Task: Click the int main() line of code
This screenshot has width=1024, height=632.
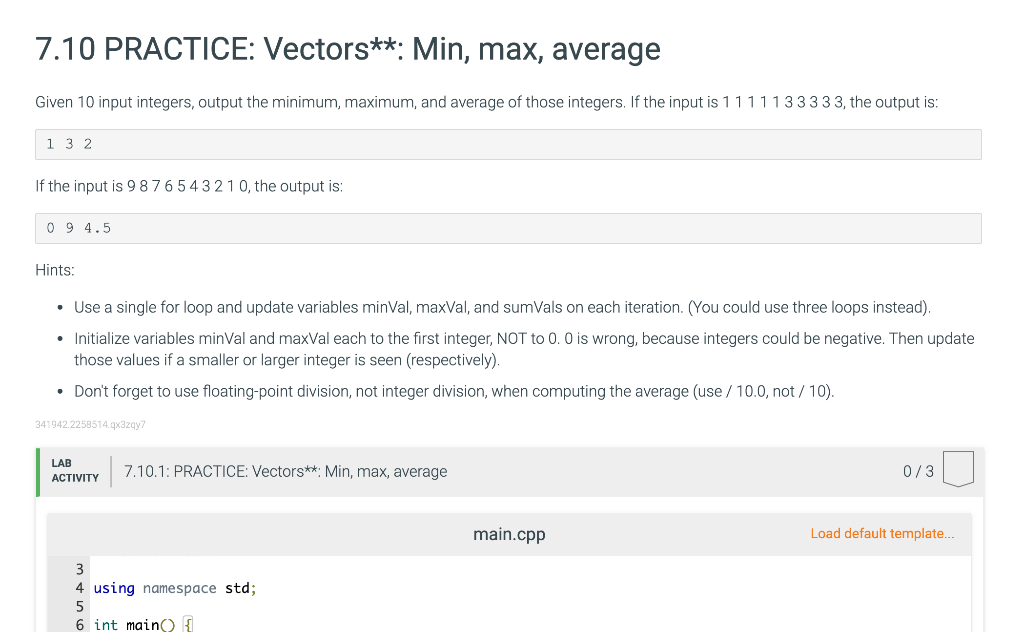Action: pyautogui.click(x=138, y=624)
